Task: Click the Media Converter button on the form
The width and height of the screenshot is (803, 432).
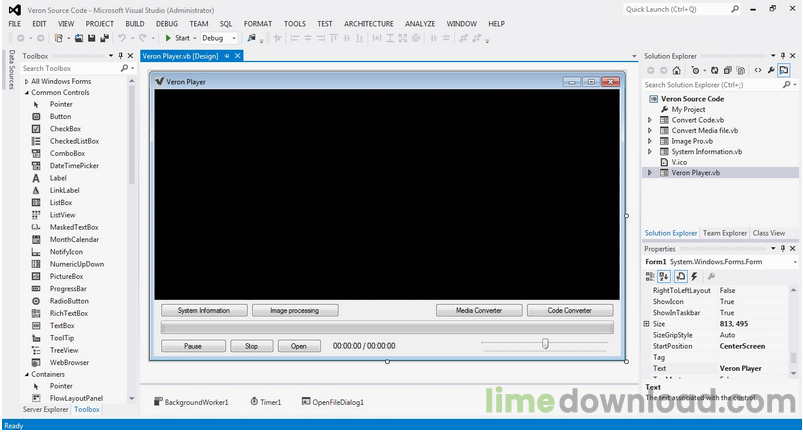Action: click(x=479, y=310)
